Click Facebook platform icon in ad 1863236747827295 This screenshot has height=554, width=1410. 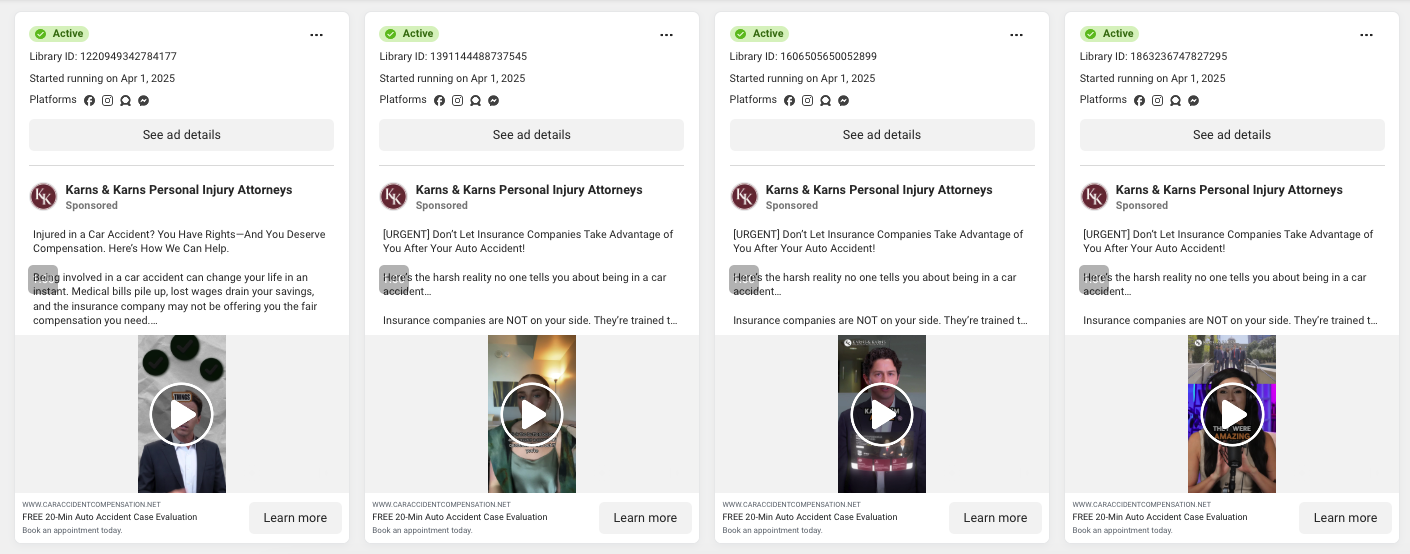1139,101
